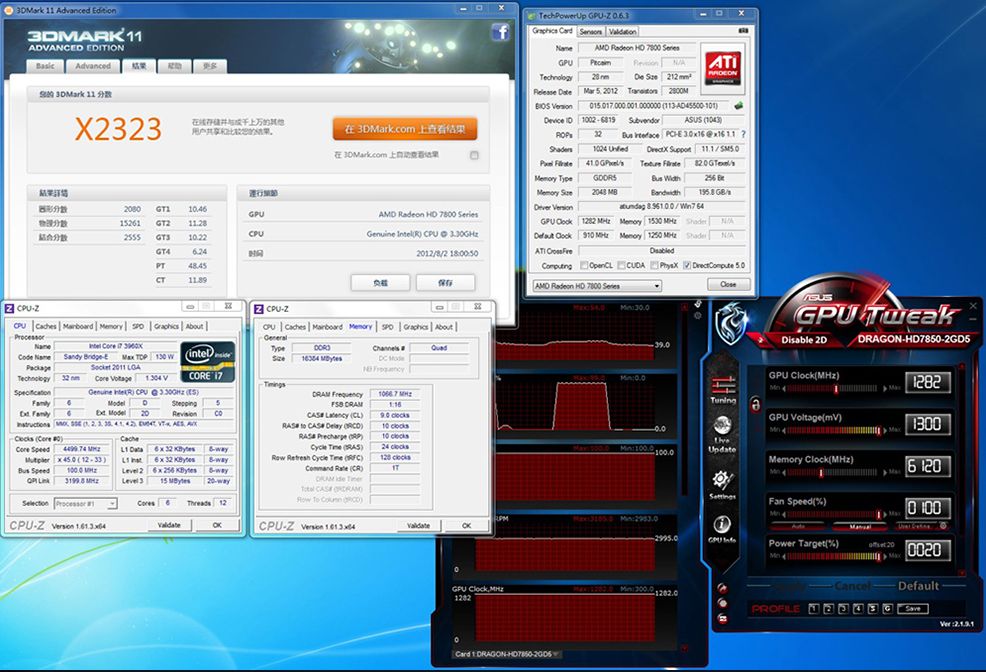This screenshot has height=672, width=986.
Task: Click the GPU-Z window title icon
Action: (x=531, y=15)
